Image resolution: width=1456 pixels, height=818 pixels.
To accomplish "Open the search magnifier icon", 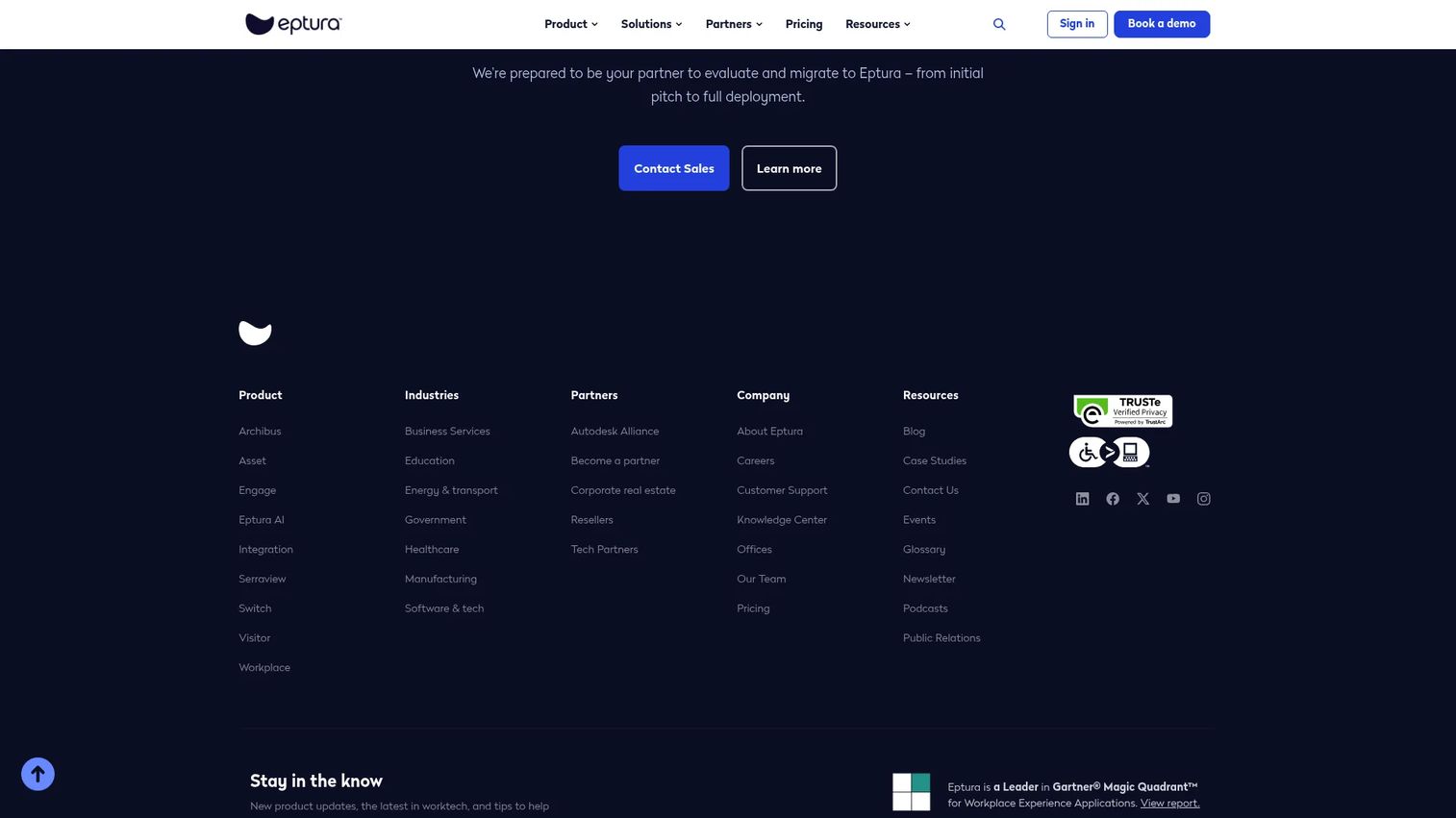I will pyautogui.click(x=999, y=25).
